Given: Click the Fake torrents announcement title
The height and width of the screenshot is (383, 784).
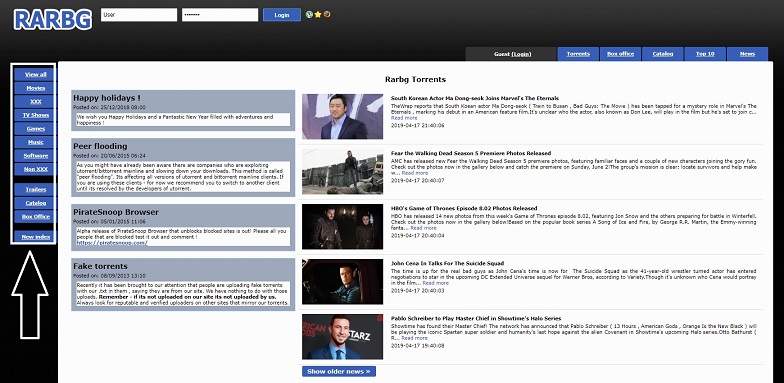Looking at the screenshot, I should click(100, 266).
